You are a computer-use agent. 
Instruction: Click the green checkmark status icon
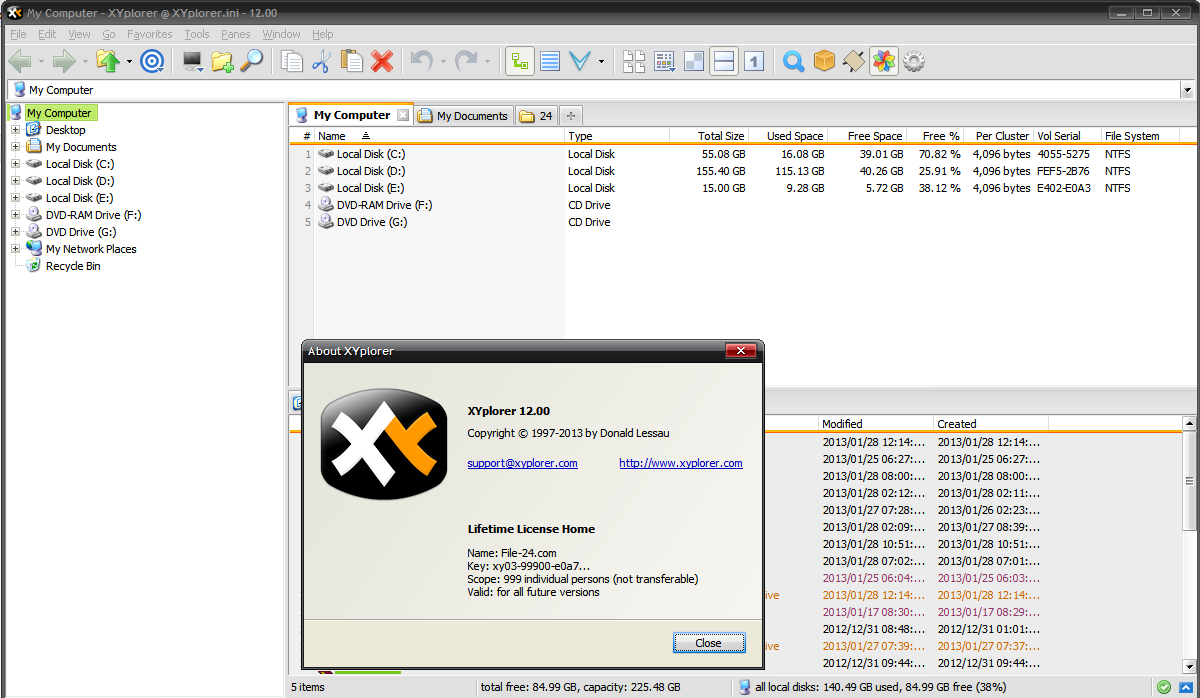point(1164,687)
